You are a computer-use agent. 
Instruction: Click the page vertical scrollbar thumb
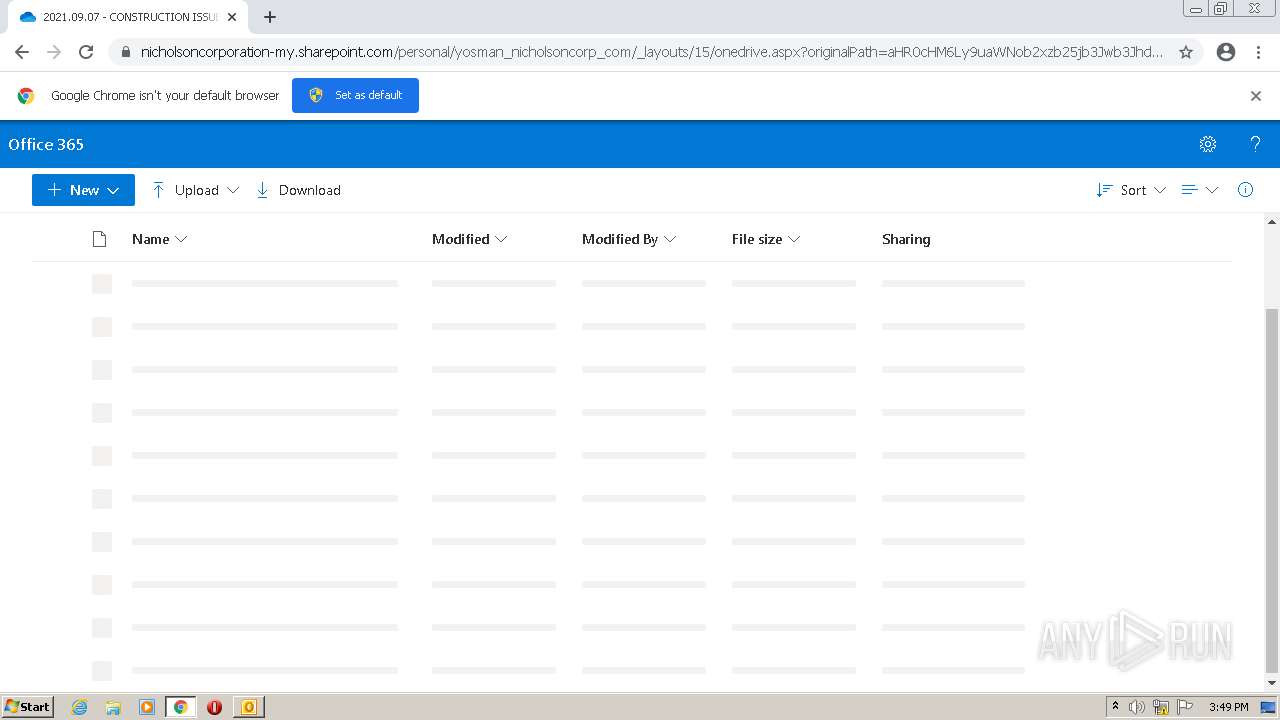point(1272,491)
